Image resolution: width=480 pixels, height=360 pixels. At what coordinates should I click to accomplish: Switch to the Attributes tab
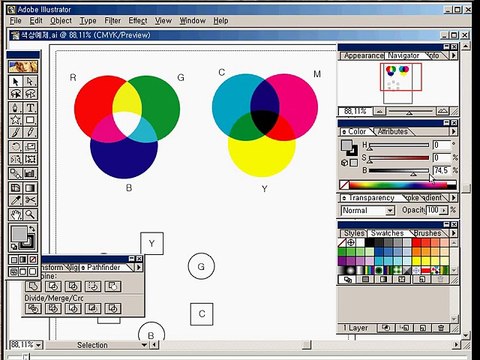coord(393,132)
